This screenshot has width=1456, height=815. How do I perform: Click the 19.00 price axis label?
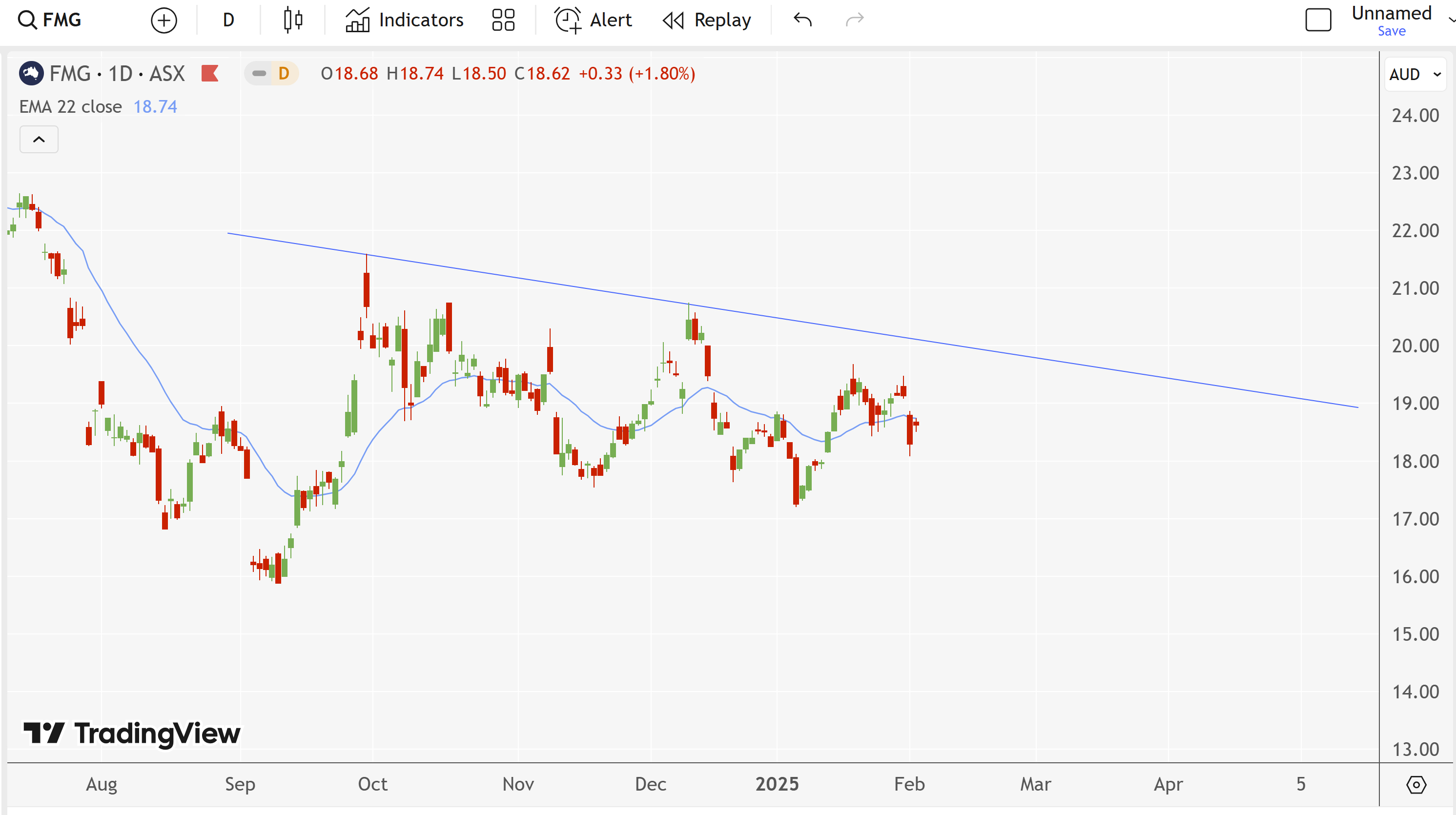pyautogui.click(x=1415, y=404)
